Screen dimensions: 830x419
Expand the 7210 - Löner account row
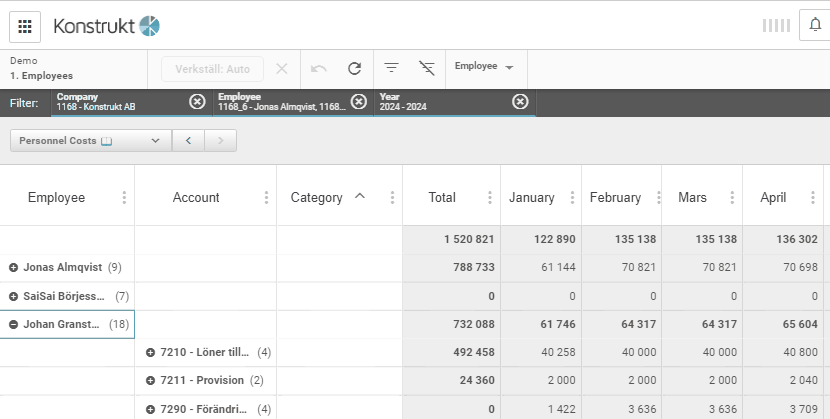pyautogui.click(x=151, y=352)
